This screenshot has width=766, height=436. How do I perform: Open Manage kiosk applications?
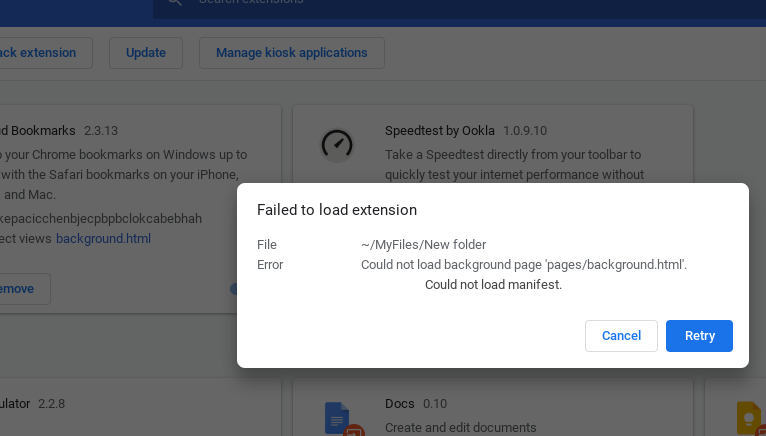click(291, 53)
